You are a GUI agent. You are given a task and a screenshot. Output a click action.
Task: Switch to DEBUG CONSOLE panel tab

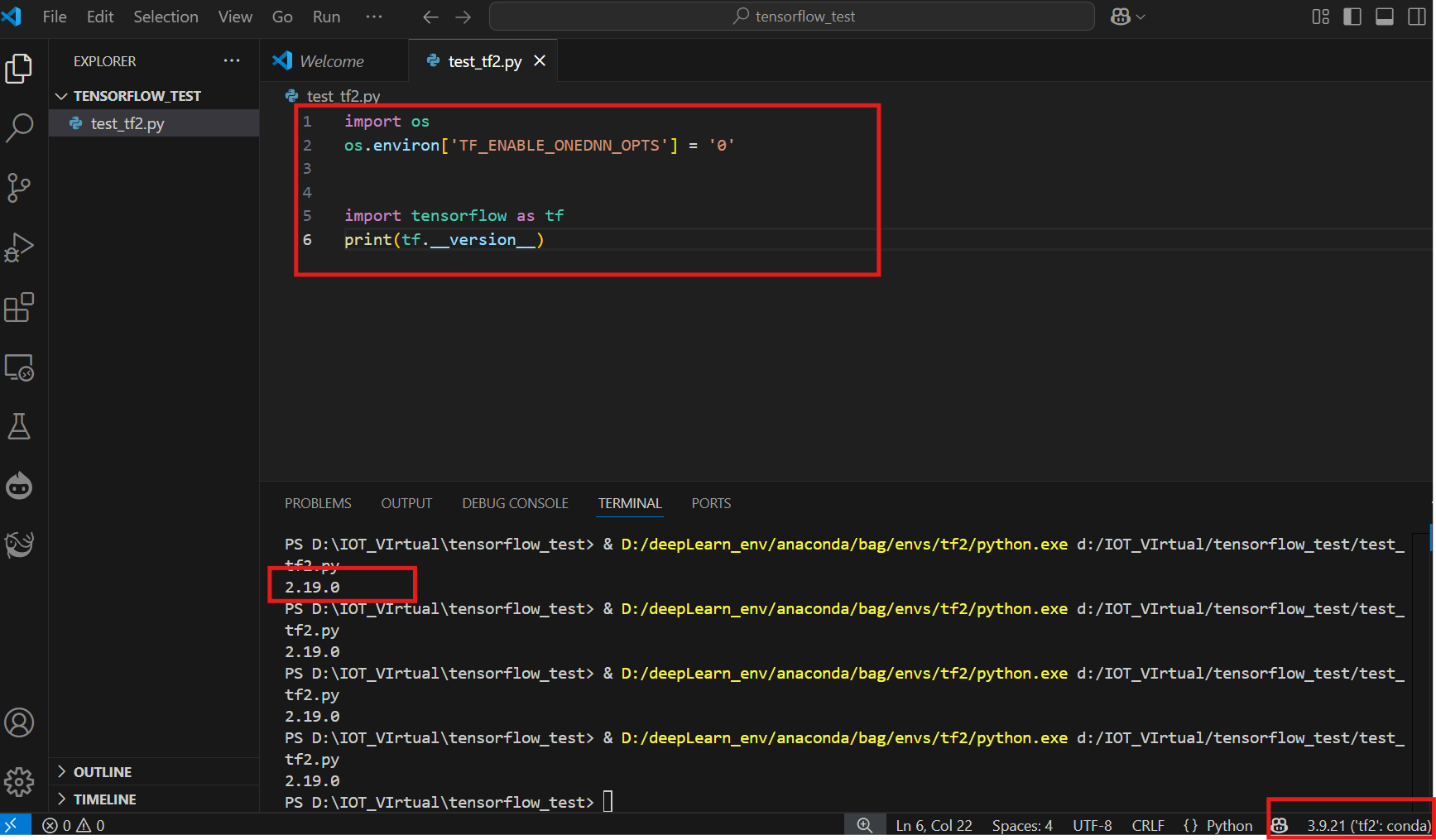pos(515,503)
